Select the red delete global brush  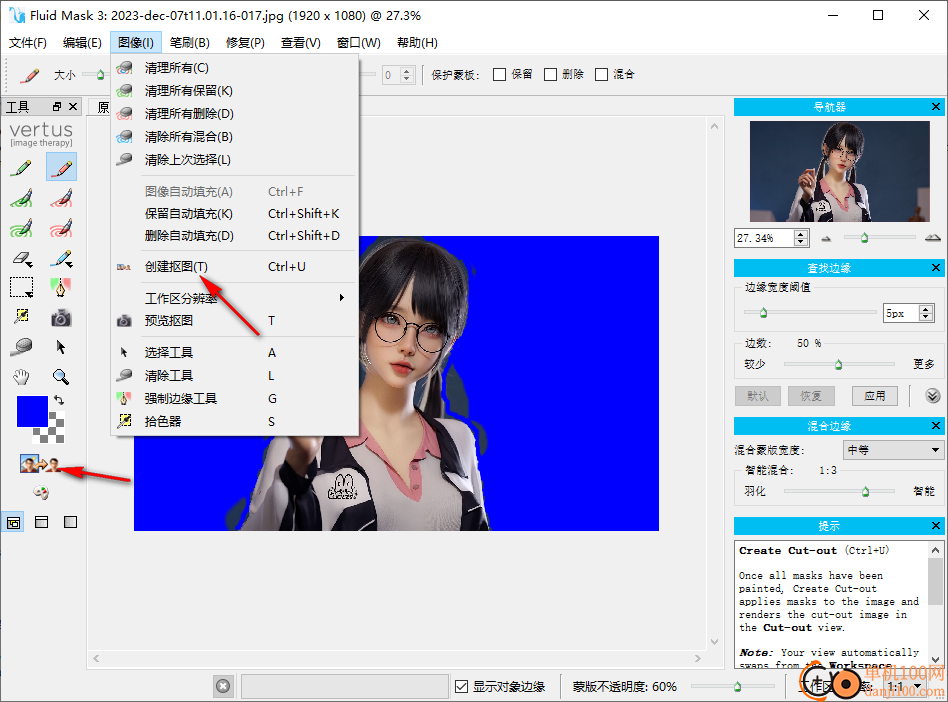pos(61,228)
